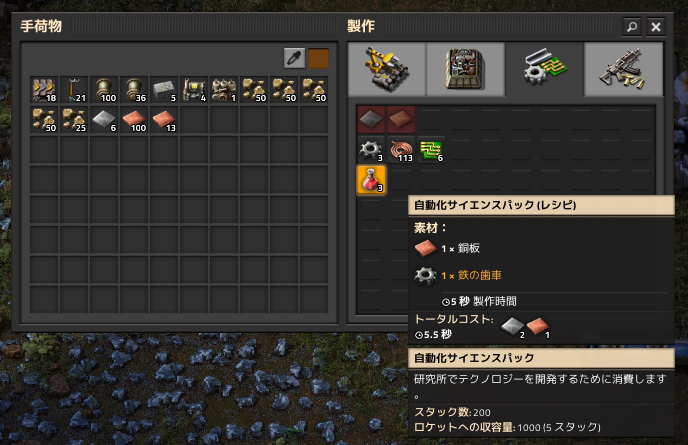Select the burner mining drill stack of 4
The image size is (688, 445).
(194, 90)
